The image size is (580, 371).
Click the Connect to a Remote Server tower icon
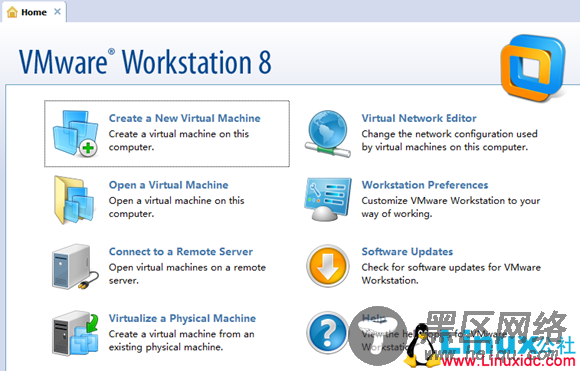pos(75,266)
